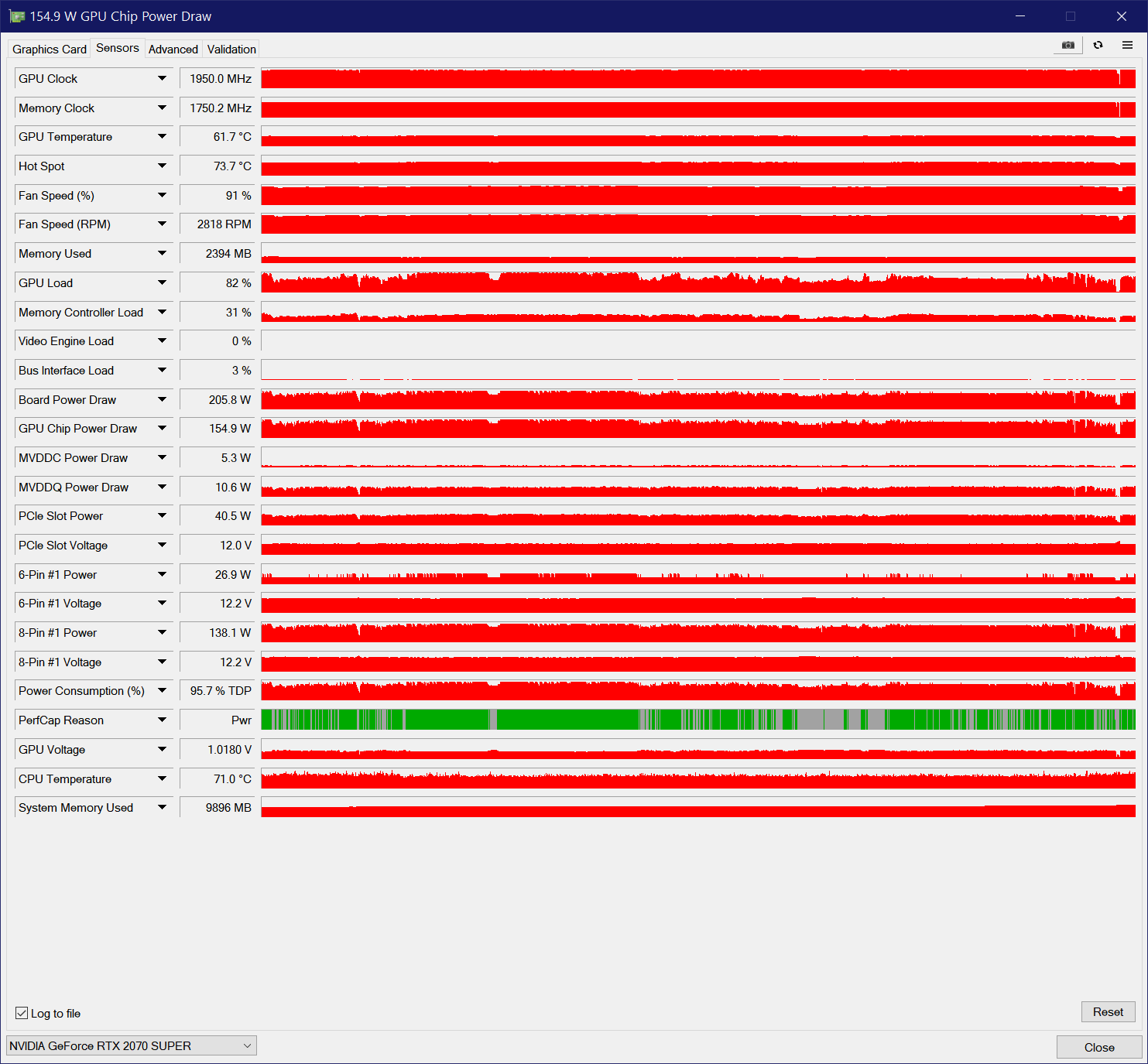Minimize the GPU-Z window
Image resolution: width=1148 pixels, height=1064 pixels.
1020,16
